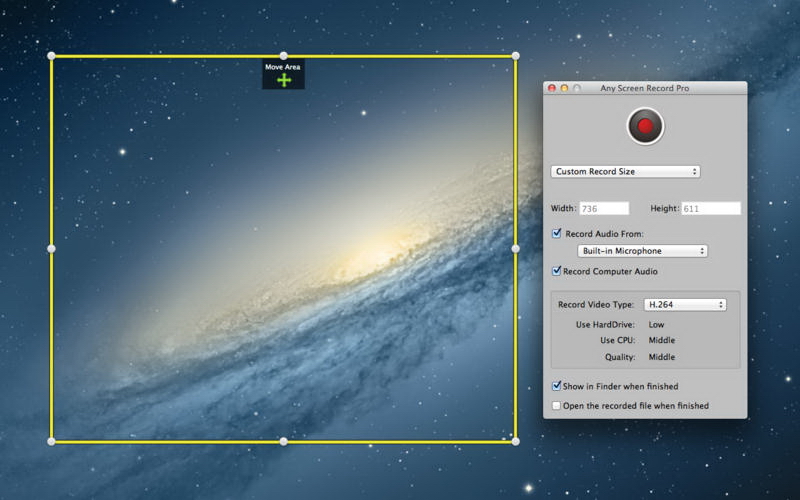This screenshot has height=500, width=800.
Task: Disable the Record Audio From checkbox
Action: tap(557, 233)
